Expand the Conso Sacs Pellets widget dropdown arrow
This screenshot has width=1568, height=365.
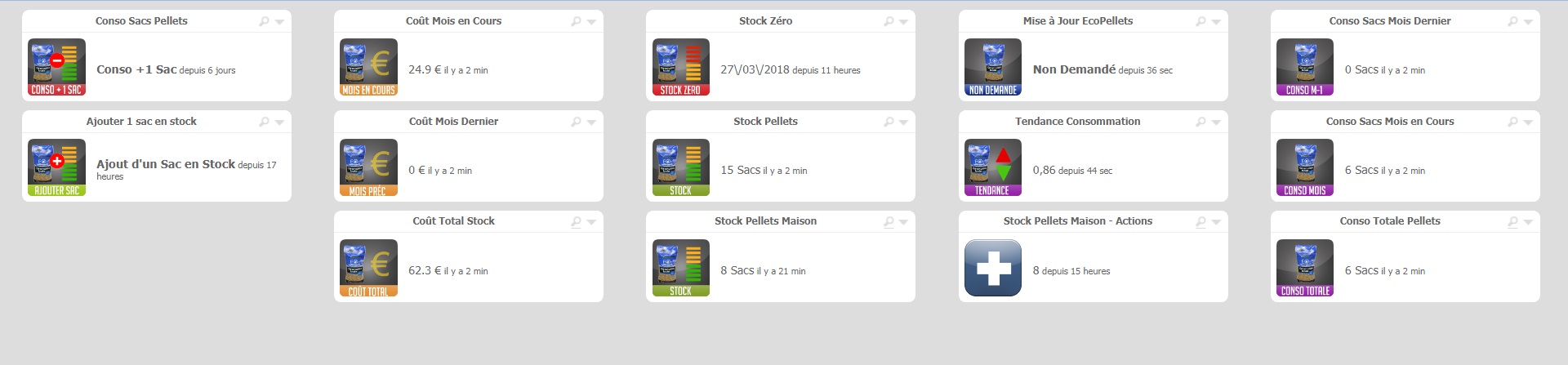(x=279, y=22)
